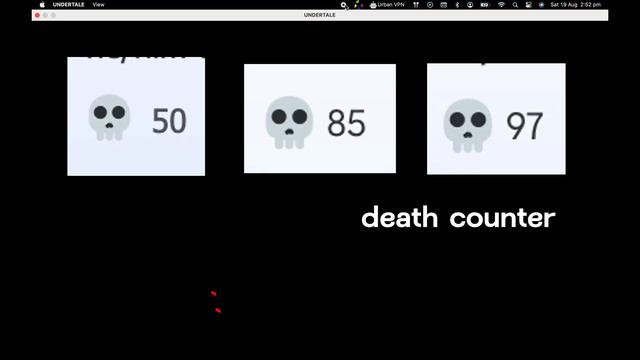Click the Urban VPN menu bar item
The height and width of the screenshot is (360, 640).
(387, 5)
